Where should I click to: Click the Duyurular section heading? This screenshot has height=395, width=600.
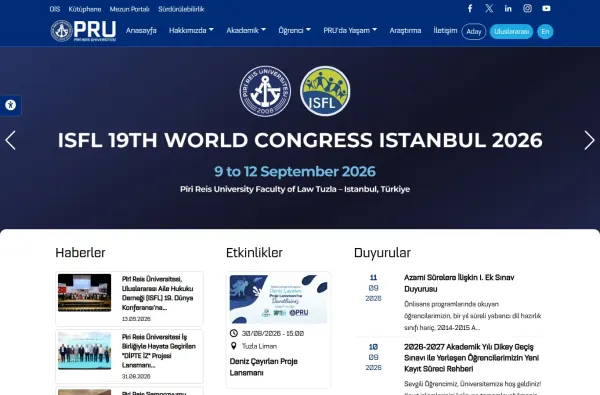(x=382, y=253)
